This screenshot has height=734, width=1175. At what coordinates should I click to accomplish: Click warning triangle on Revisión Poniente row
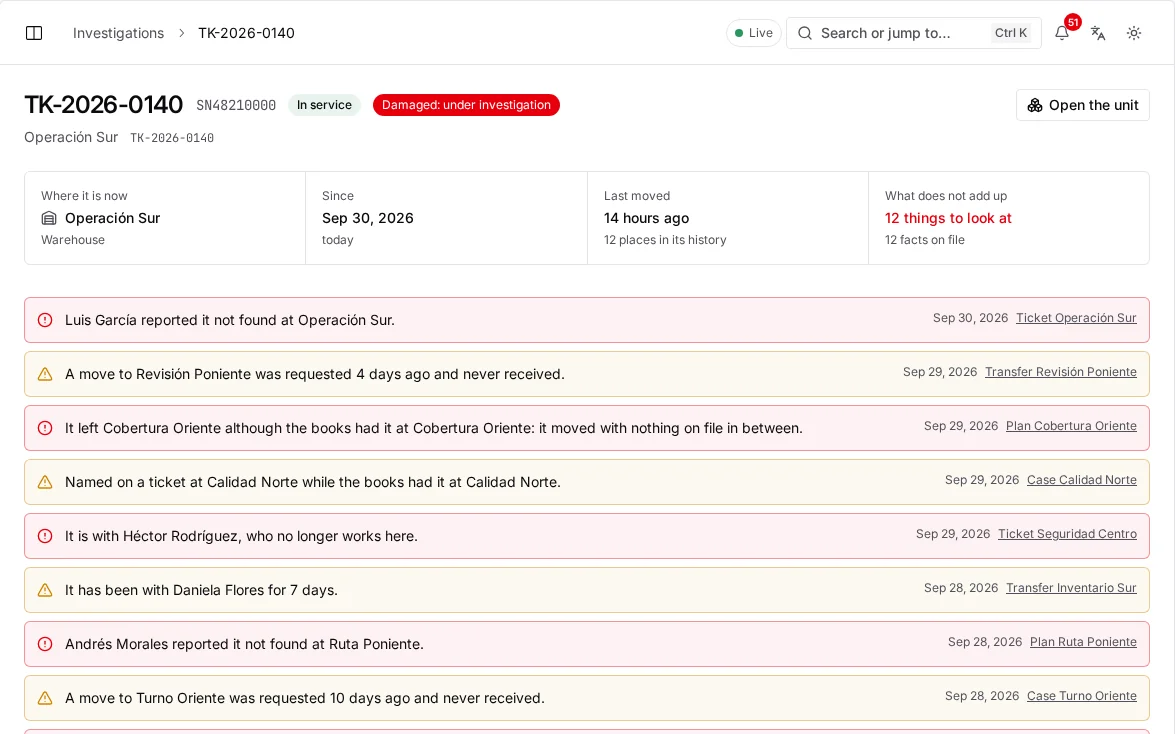click(45, 374)
